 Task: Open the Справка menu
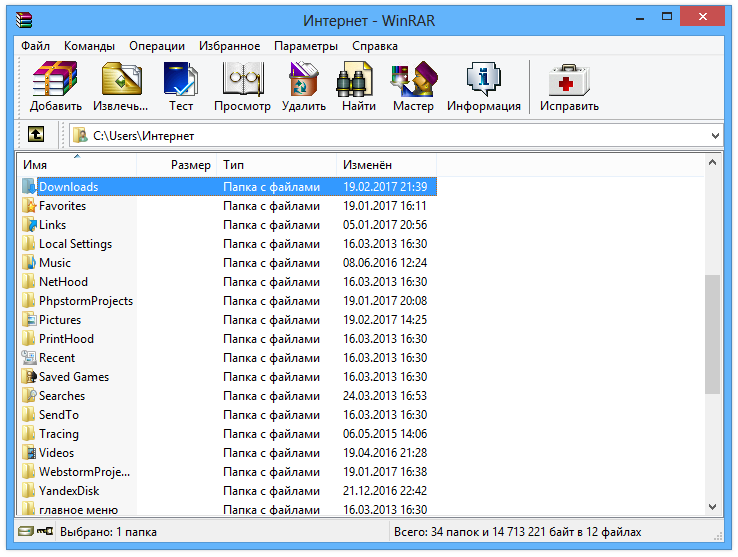pos(375,46)
